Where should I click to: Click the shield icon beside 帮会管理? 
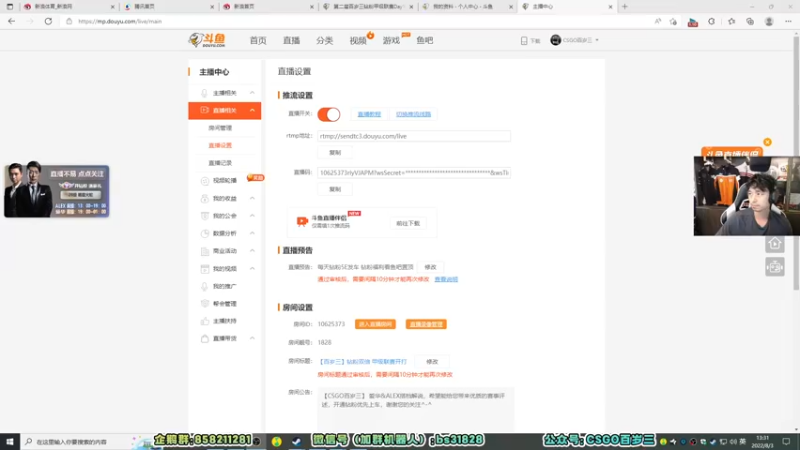[205, 304]
